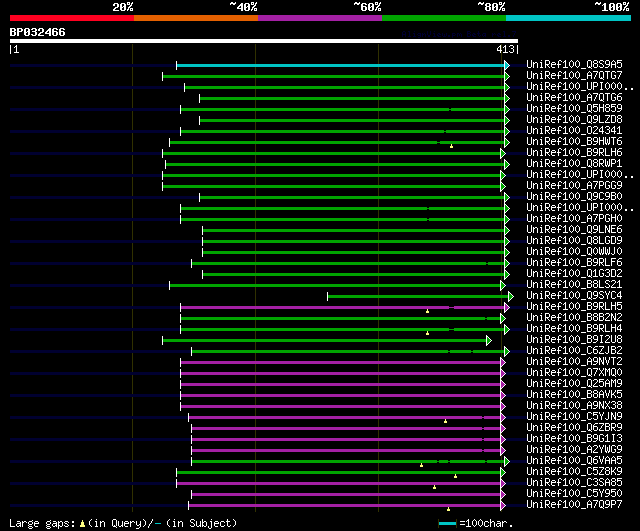Screen dimensions: 640x531
Task: Select the UniRef100_Q9SYC4 label
Action: click(574, 296)
